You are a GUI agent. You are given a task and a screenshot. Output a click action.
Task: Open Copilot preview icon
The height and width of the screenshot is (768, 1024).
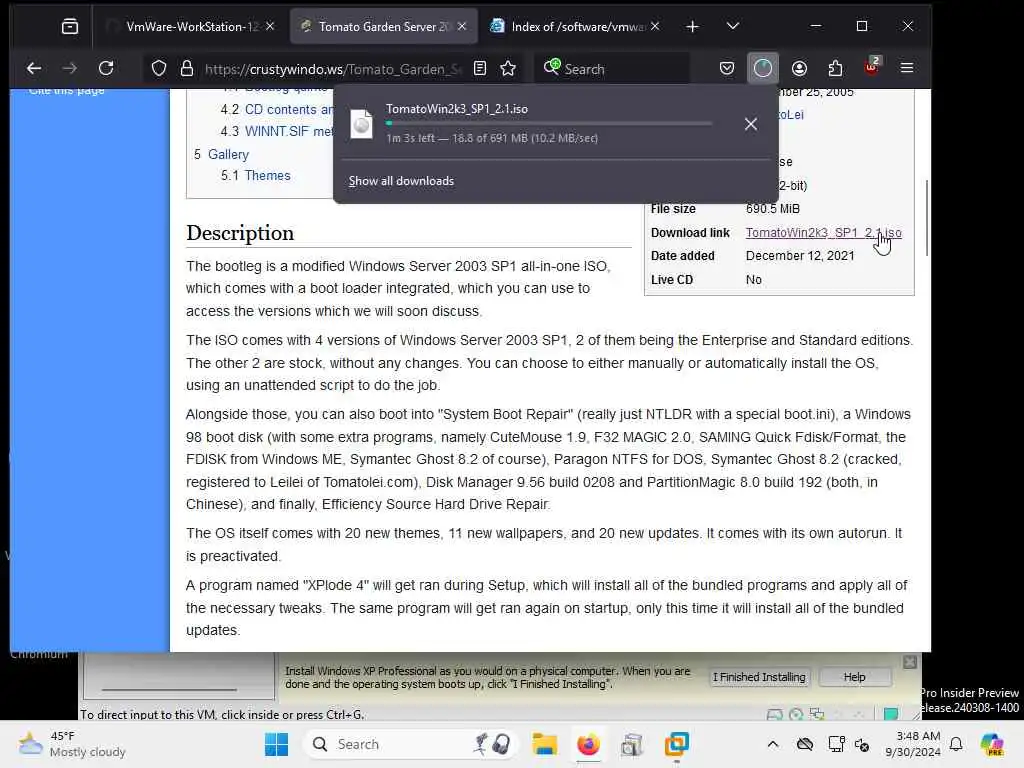tap(992, 744)
